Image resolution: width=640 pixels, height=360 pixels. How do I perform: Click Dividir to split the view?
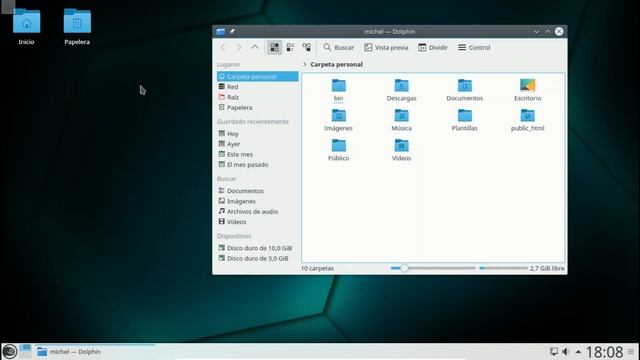[x=433, y=47]
